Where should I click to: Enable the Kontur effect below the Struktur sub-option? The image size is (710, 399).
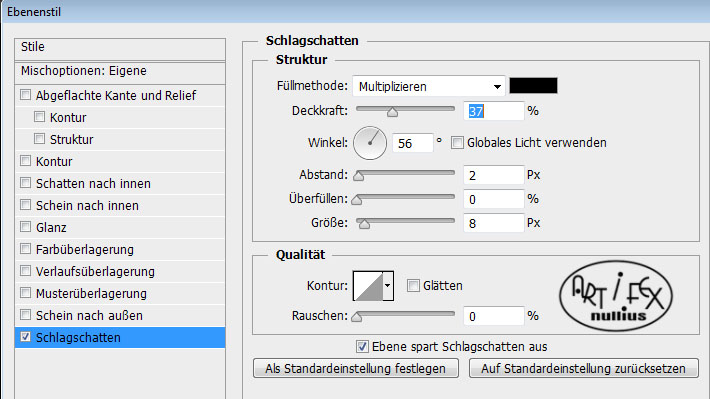click(x=26, y=161)
